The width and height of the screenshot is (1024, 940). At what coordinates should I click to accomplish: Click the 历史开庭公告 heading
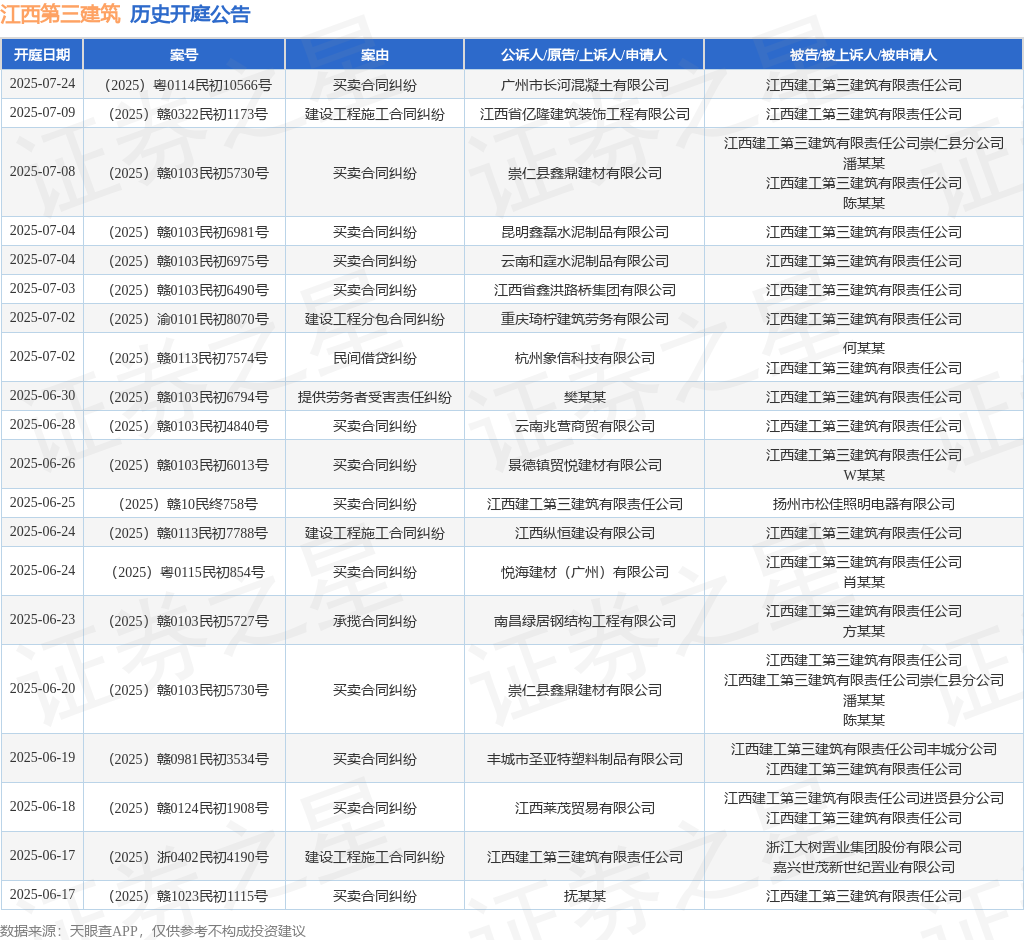click(190, 14)
